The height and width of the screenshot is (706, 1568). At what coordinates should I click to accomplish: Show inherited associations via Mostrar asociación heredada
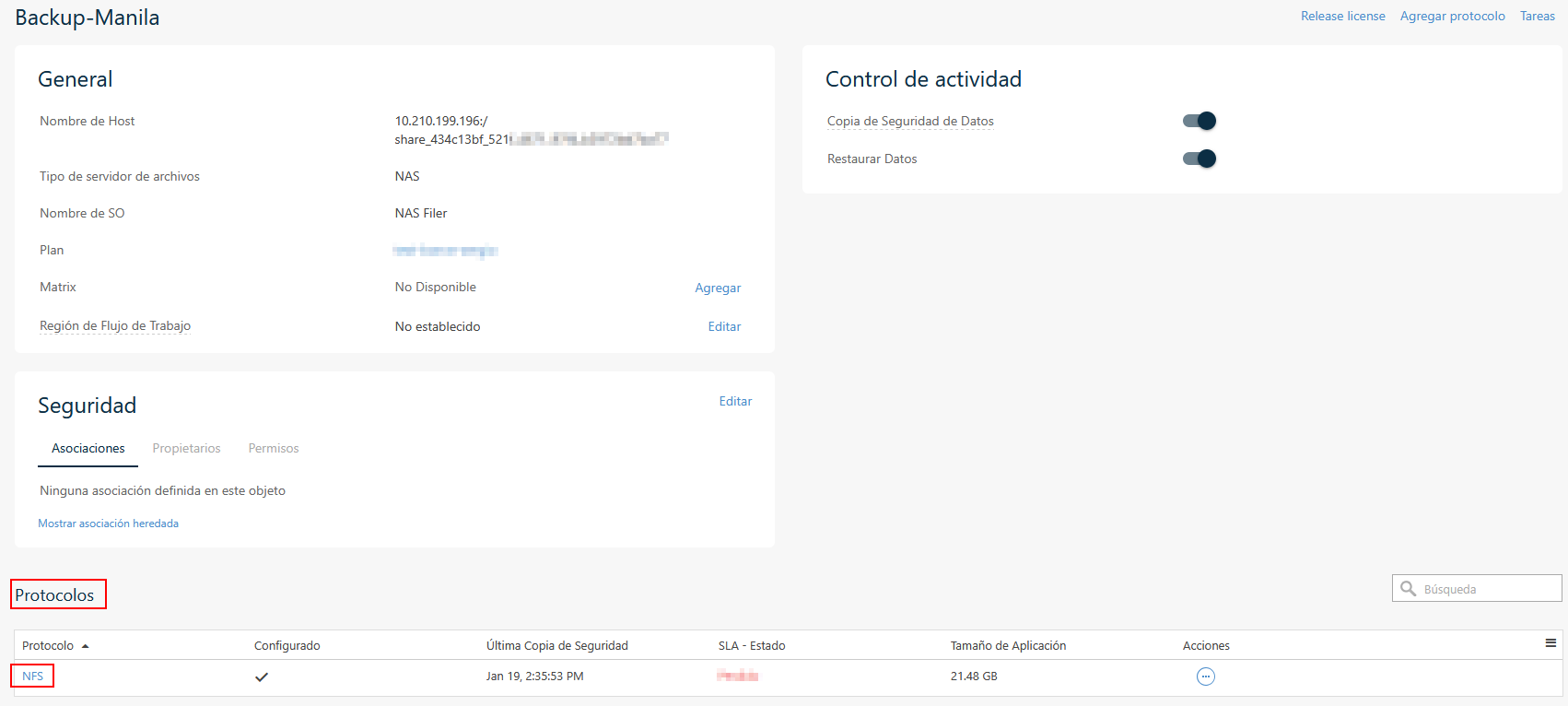click(109, 524)
